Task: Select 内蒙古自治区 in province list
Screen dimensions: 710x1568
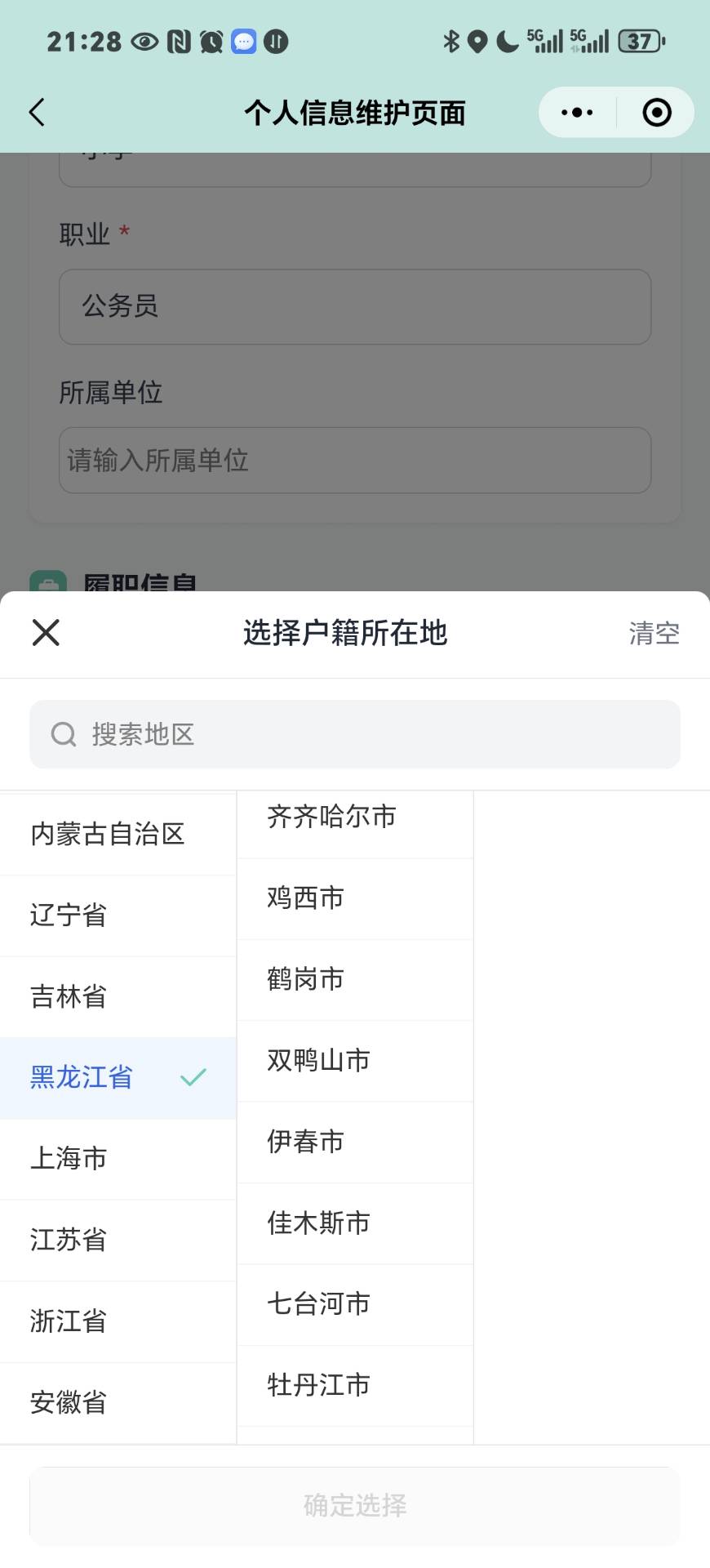Action: click(108, 834)
